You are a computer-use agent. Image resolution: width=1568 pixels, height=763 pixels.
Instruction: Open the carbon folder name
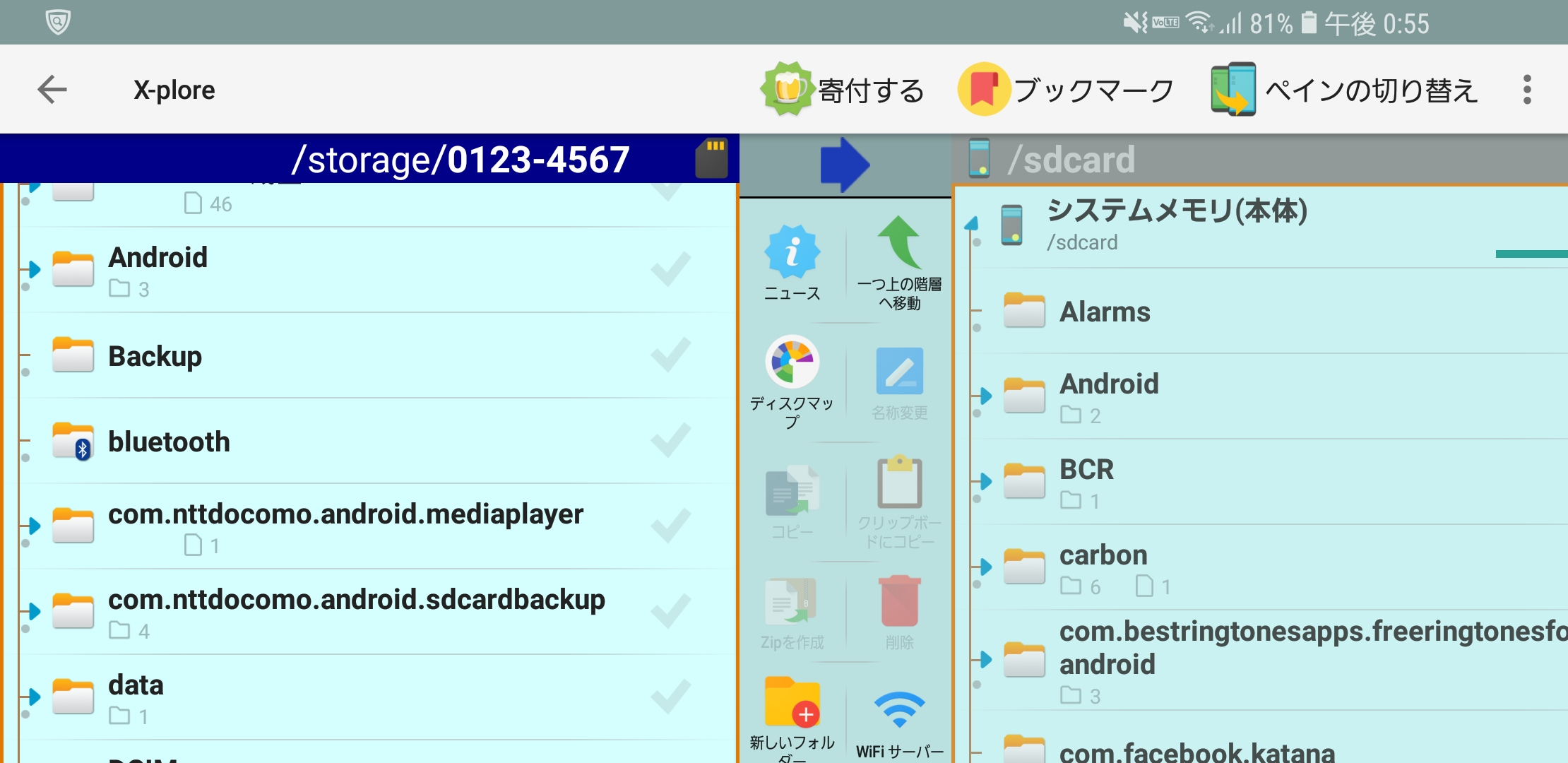[x=1103, y=555]
